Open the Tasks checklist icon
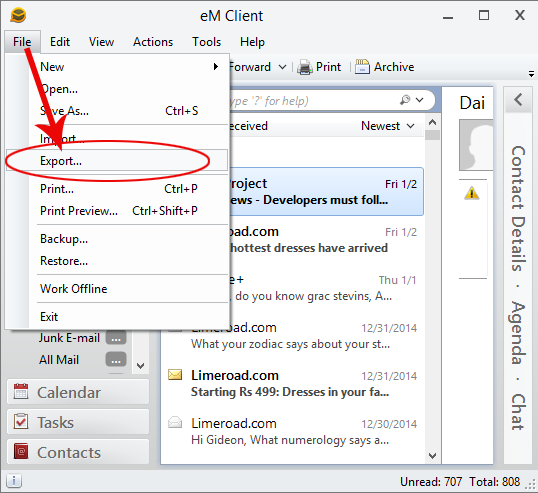This screenshot has height=493, width=538. tap(21, 421)
